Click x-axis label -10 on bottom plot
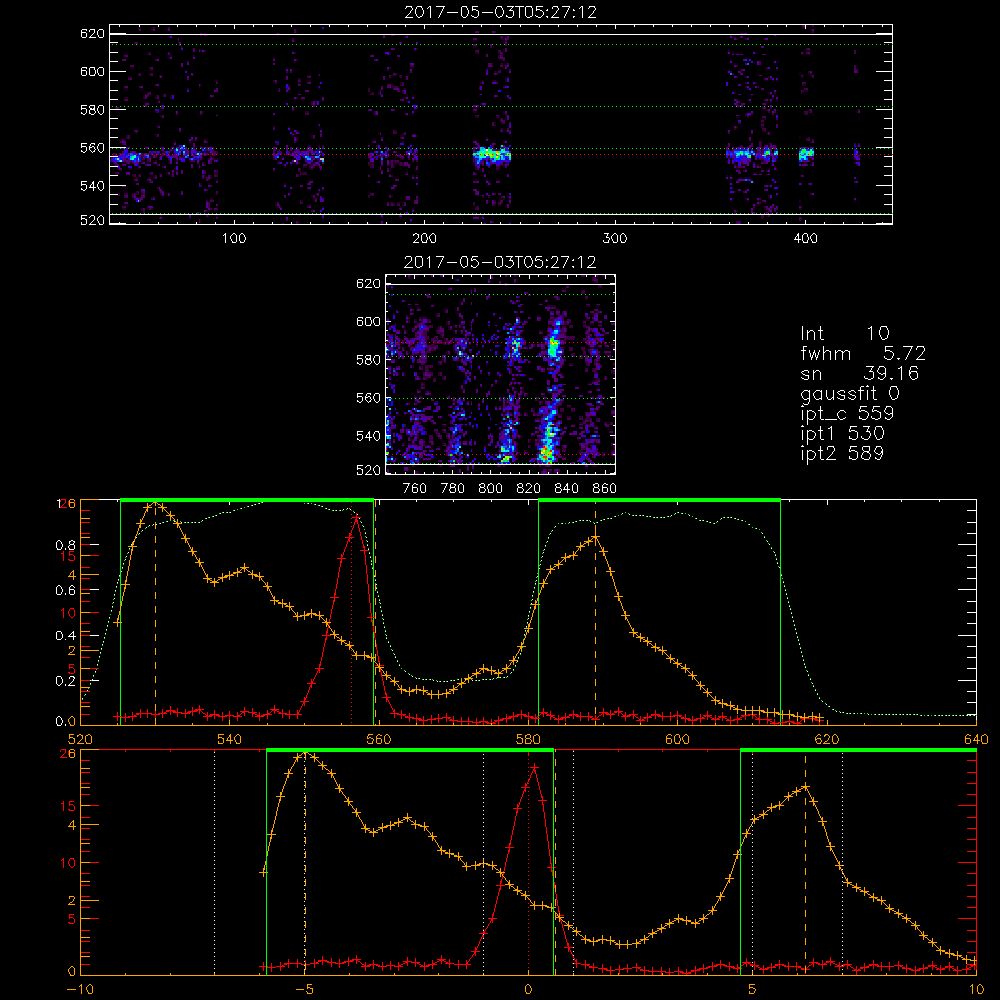1000x1000 pixels. click(x=80, y=990)
